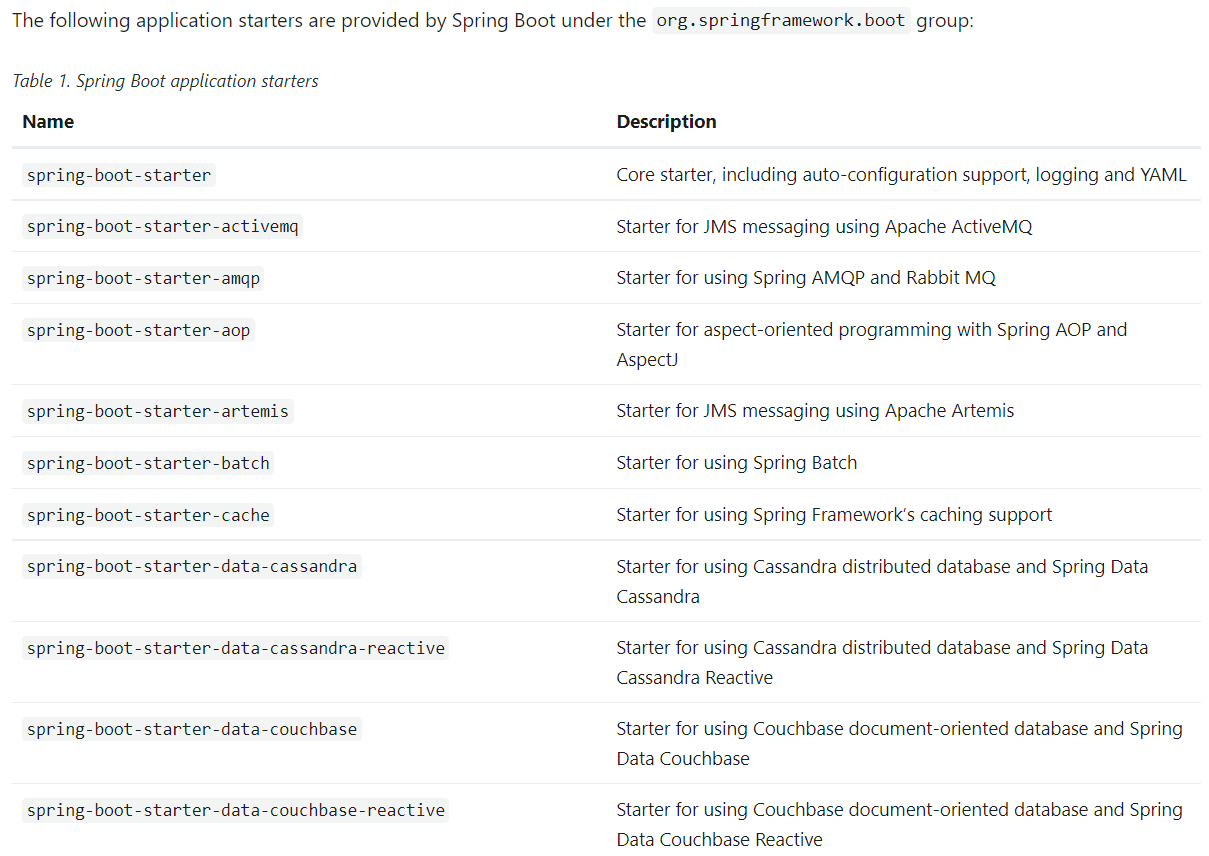
Task: Select the spring-boot-starter-artemis code text
Action: 157,411
